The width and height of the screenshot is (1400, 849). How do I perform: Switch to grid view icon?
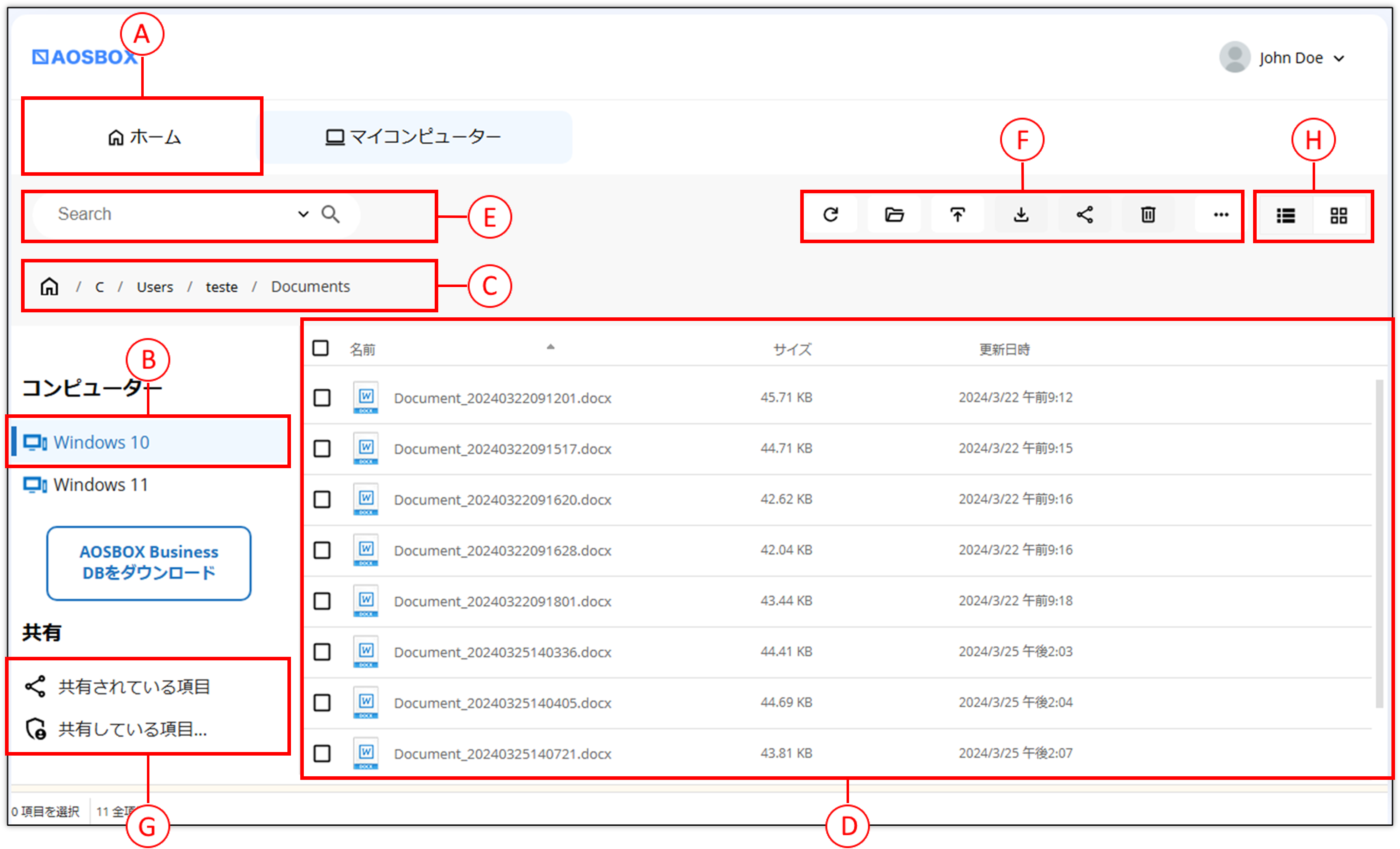1339,216
